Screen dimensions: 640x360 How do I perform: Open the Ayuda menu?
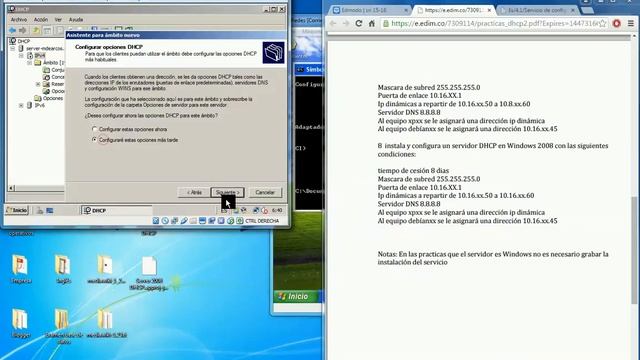[x=76, y=20]
